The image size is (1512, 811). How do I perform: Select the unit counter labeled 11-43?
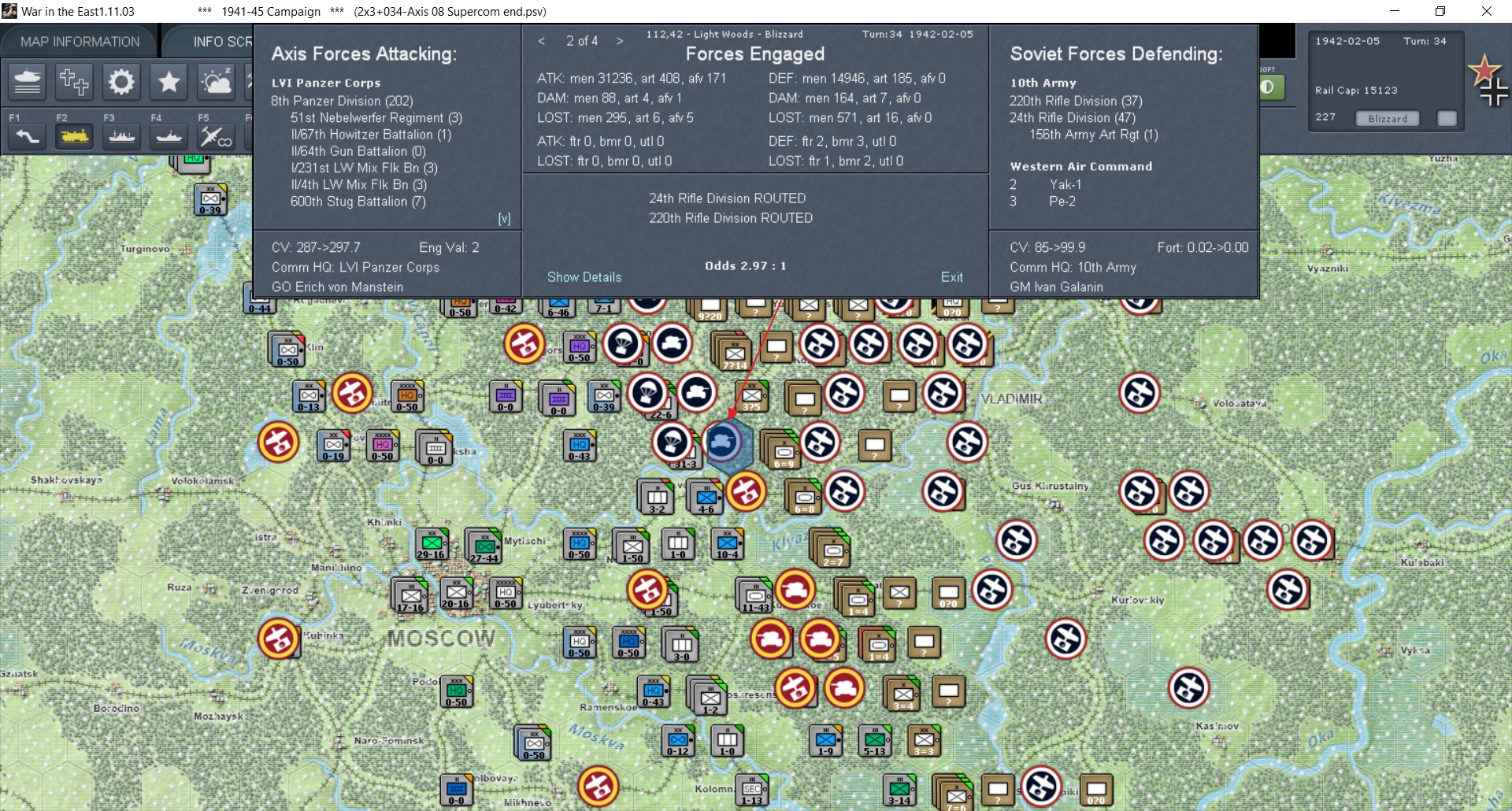(x=754, y=595)
